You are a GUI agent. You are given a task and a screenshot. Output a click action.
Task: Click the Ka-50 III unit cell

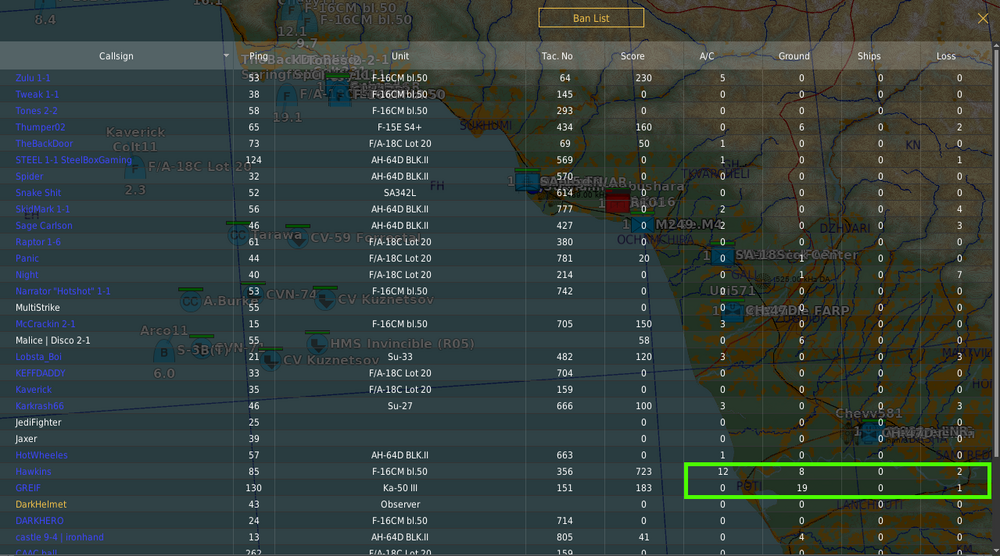(400, 488)
